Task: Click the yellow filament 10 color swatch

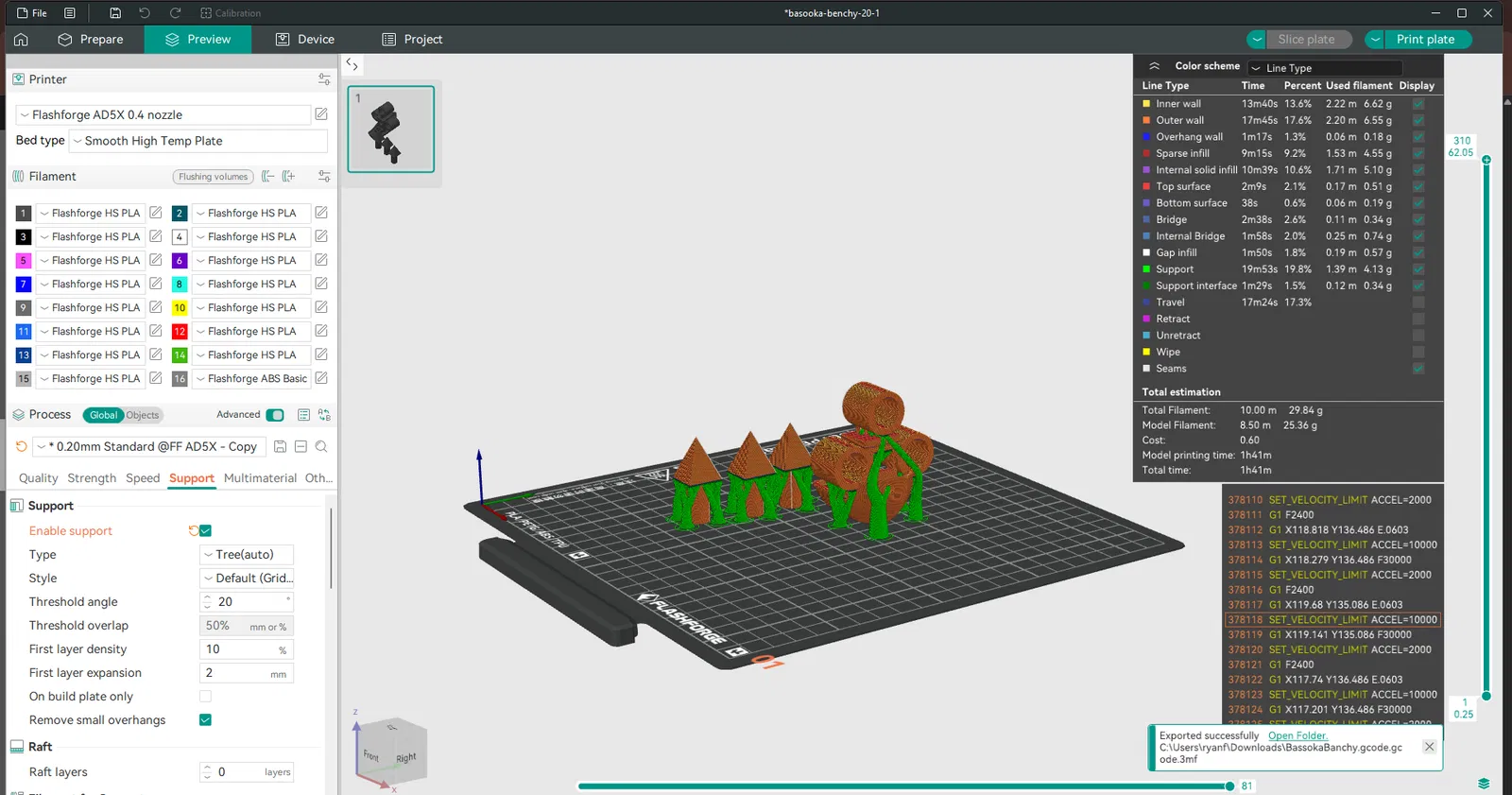Action: point(180,307)
